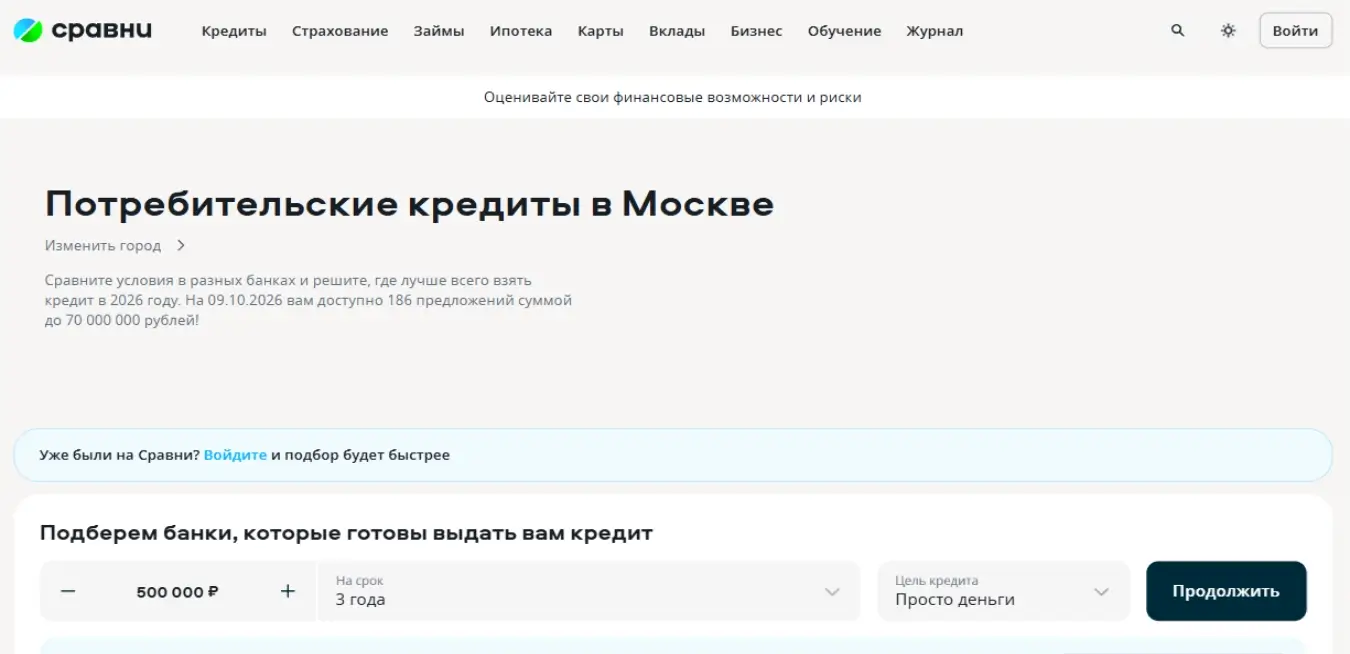Open the Займы menu item
Image resolution: width=1350 pixels, height=654 pixels.
point(439,31)
